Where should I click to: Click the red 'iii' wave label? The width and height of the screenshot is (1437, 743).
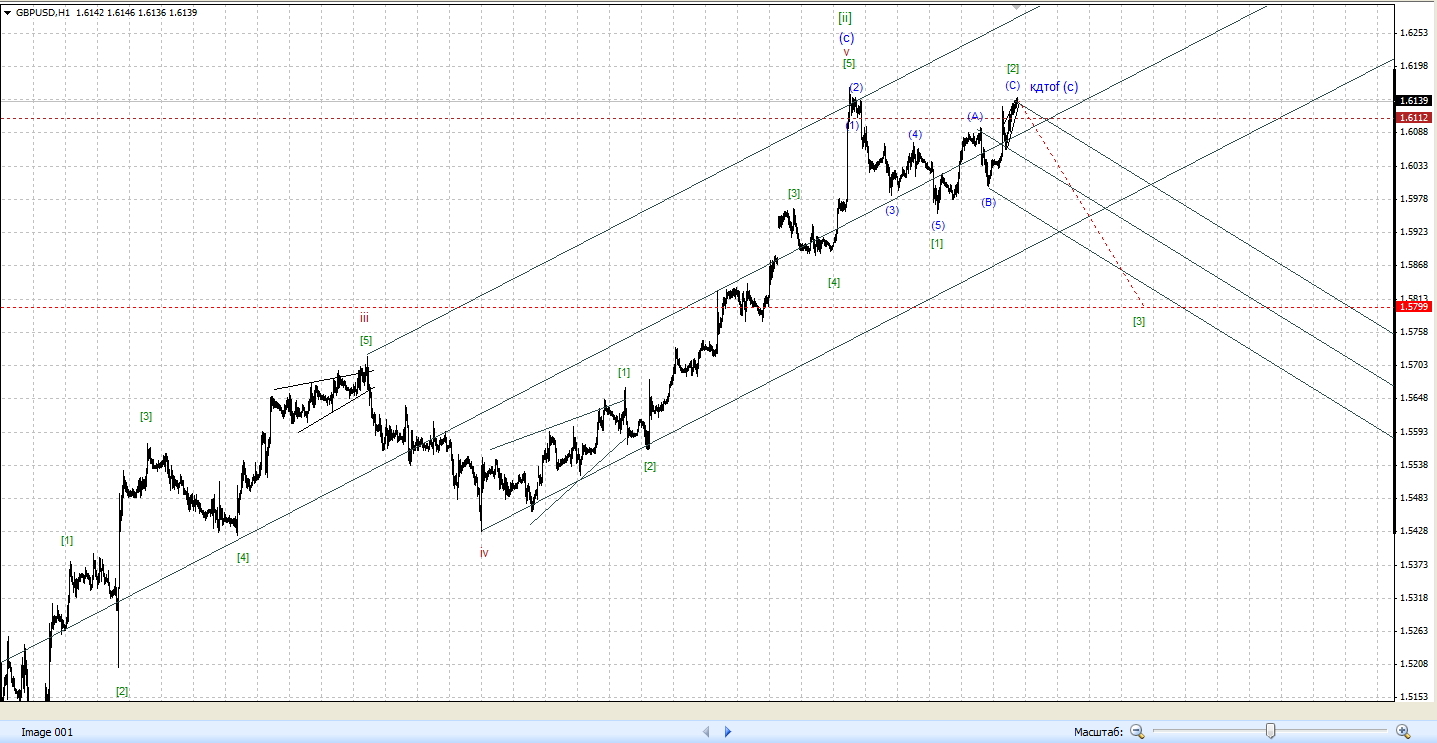364,318
